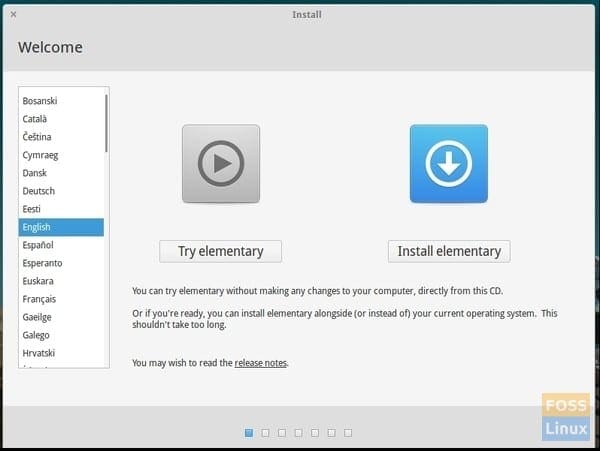Select Català in the language list
600x451 pixels.
tap(61, 119)
